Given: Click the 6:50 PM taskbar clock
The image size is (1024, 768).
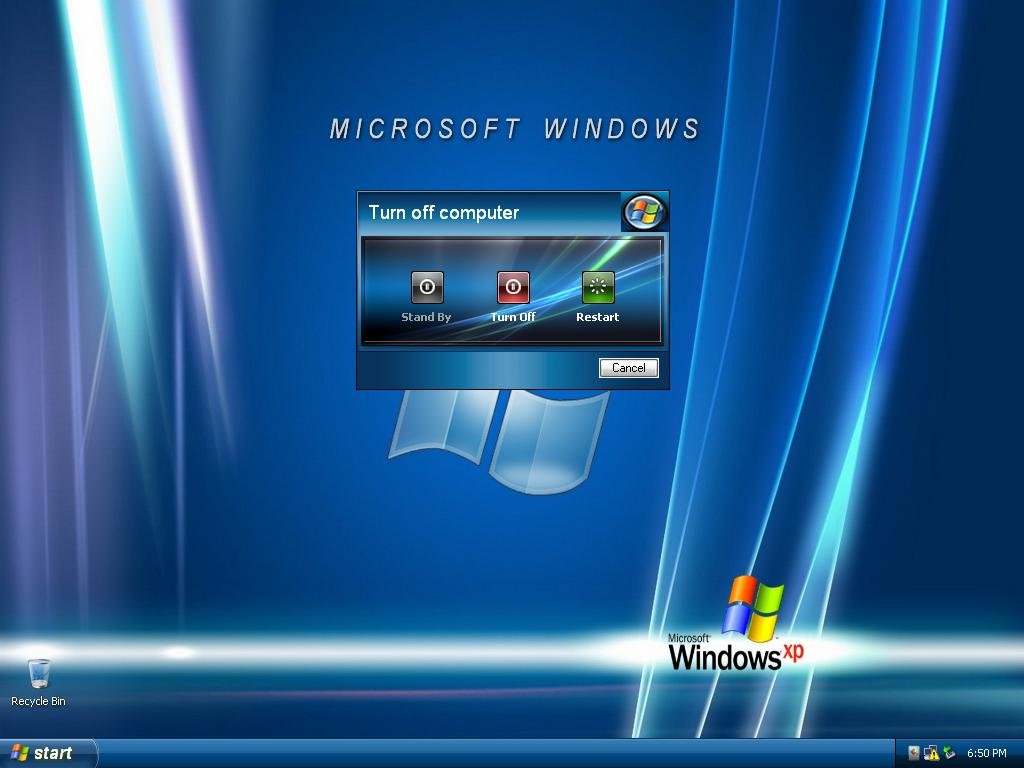Looking at the screenshot, I should [987, 753].
